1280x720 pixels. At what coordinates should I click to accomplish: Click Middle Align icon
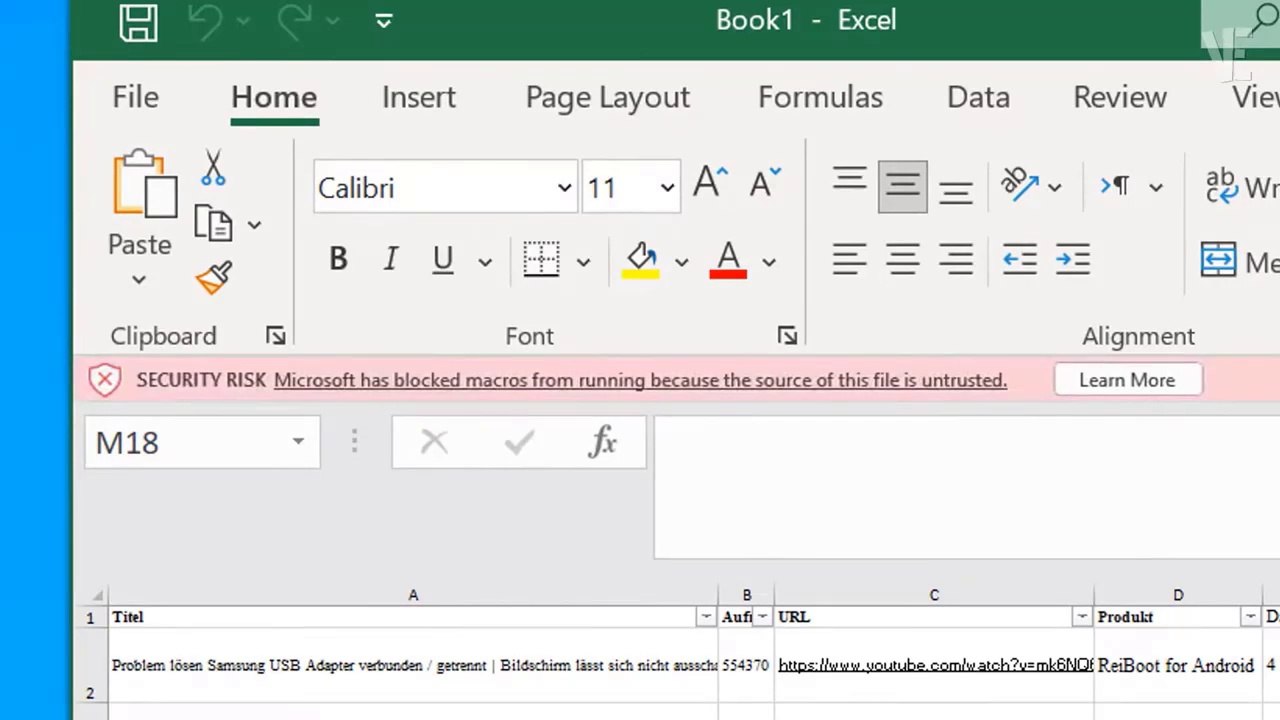(903, 187)
